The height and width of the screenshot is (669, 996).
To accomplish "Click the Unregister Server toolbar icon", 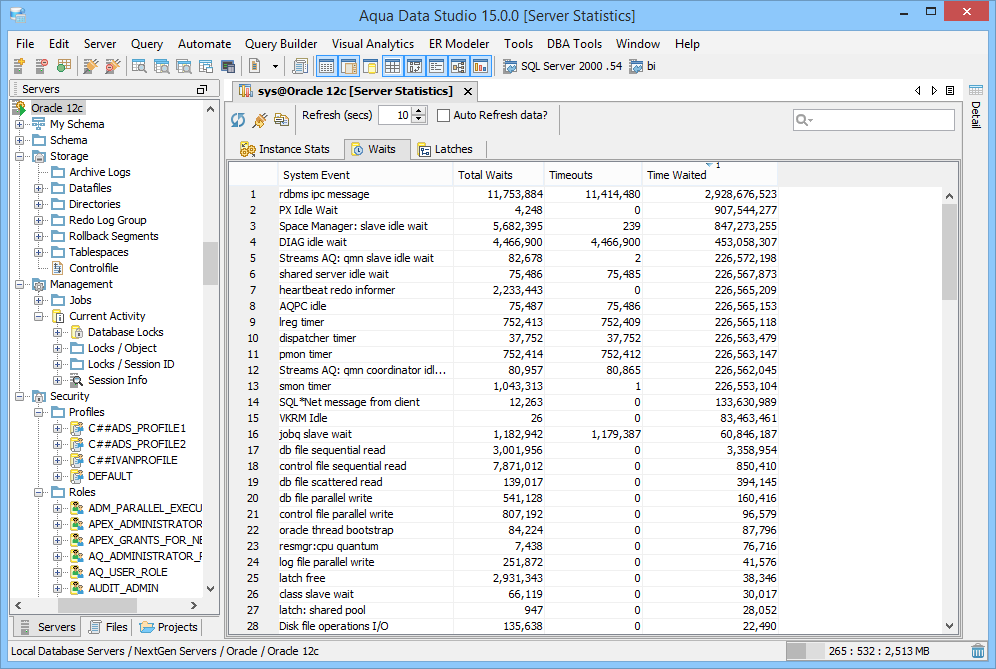I will click(x=41, y=66).
